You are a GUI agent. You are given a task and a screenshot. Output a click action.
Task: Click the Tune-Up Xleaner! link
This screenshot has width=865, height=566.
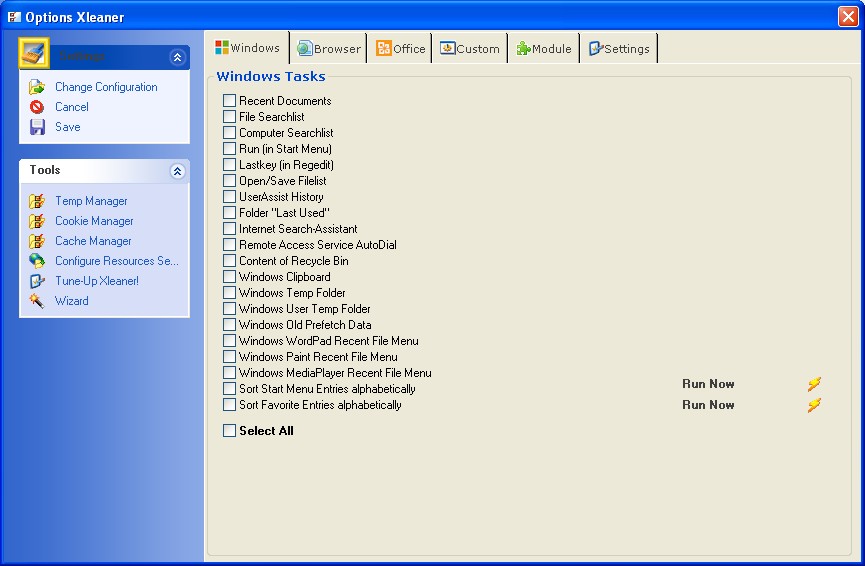[97, 281]
